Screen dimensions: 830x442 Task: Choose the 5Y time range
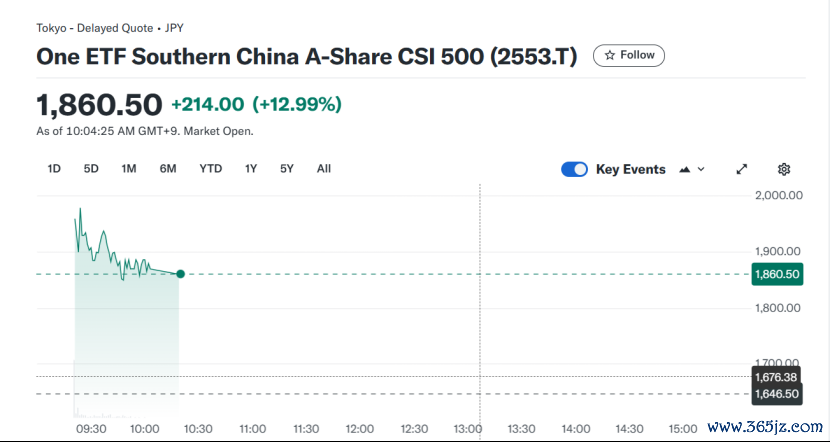pyautogui.click(x=287, y=168)
